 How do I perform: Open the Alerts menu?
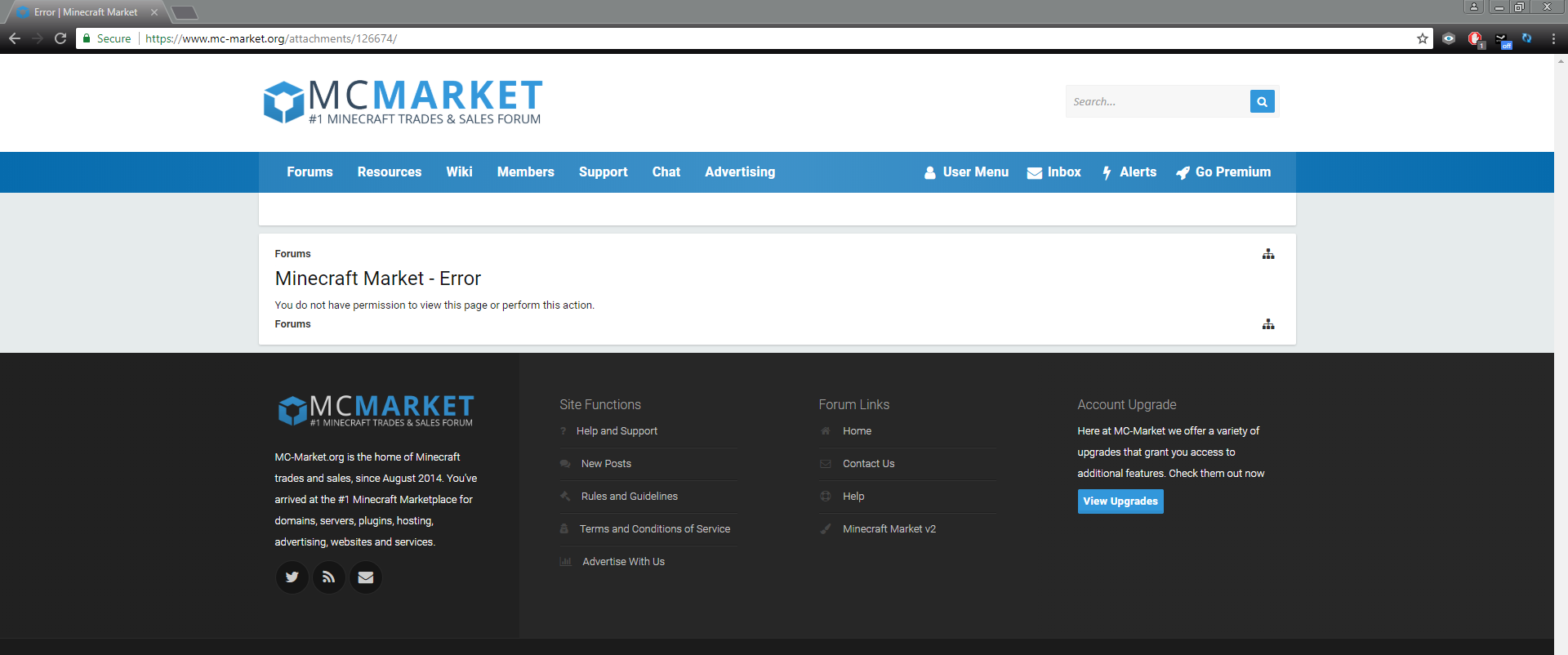(1129, 172)
